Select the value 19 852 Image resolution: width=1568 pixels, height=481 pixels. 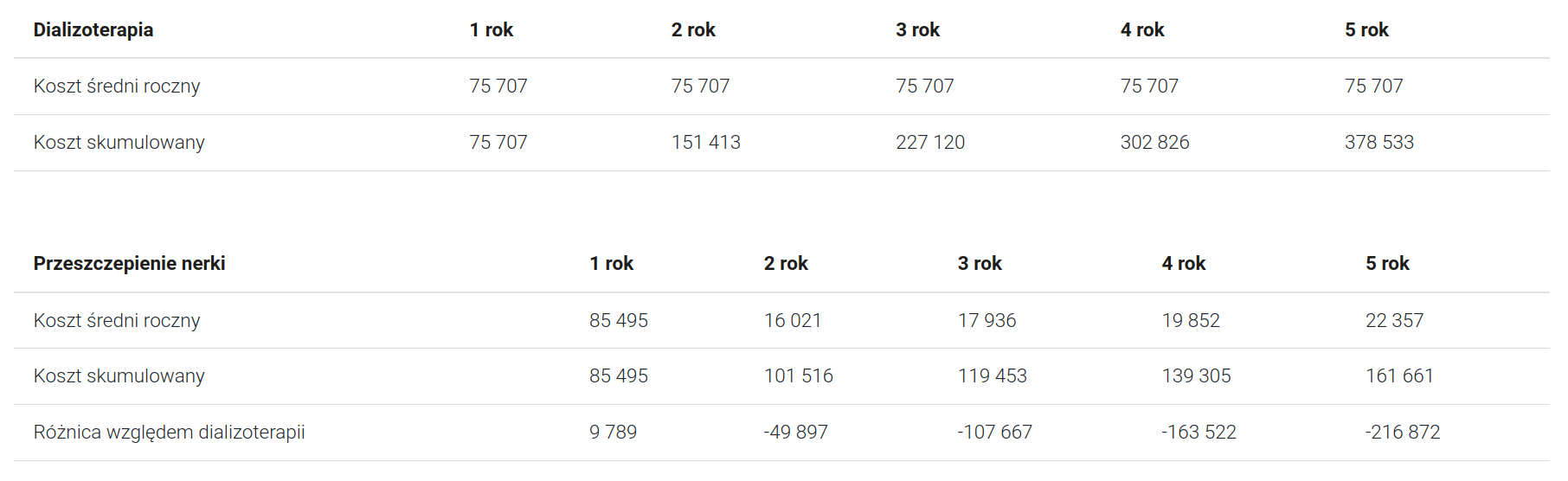coord(1191,320)
